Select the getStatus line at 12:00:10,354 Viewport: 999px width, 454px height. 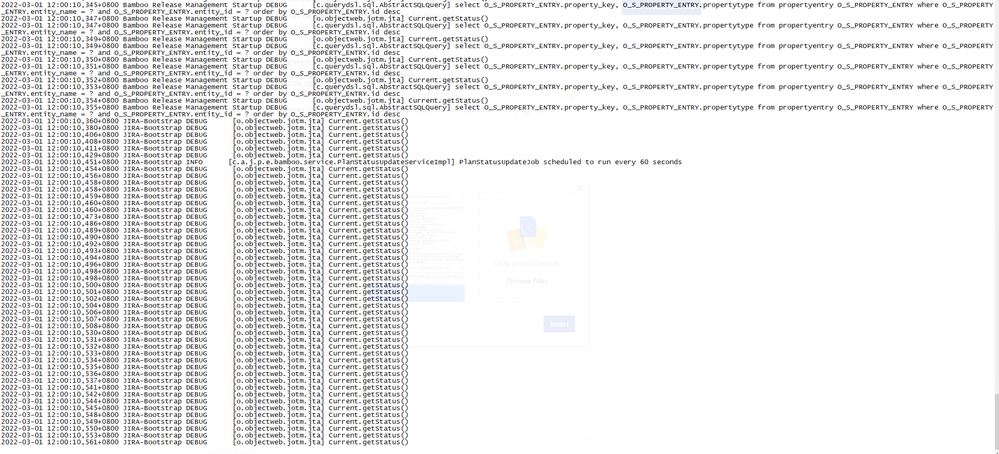pyautogui.click(x=245, y=100)
